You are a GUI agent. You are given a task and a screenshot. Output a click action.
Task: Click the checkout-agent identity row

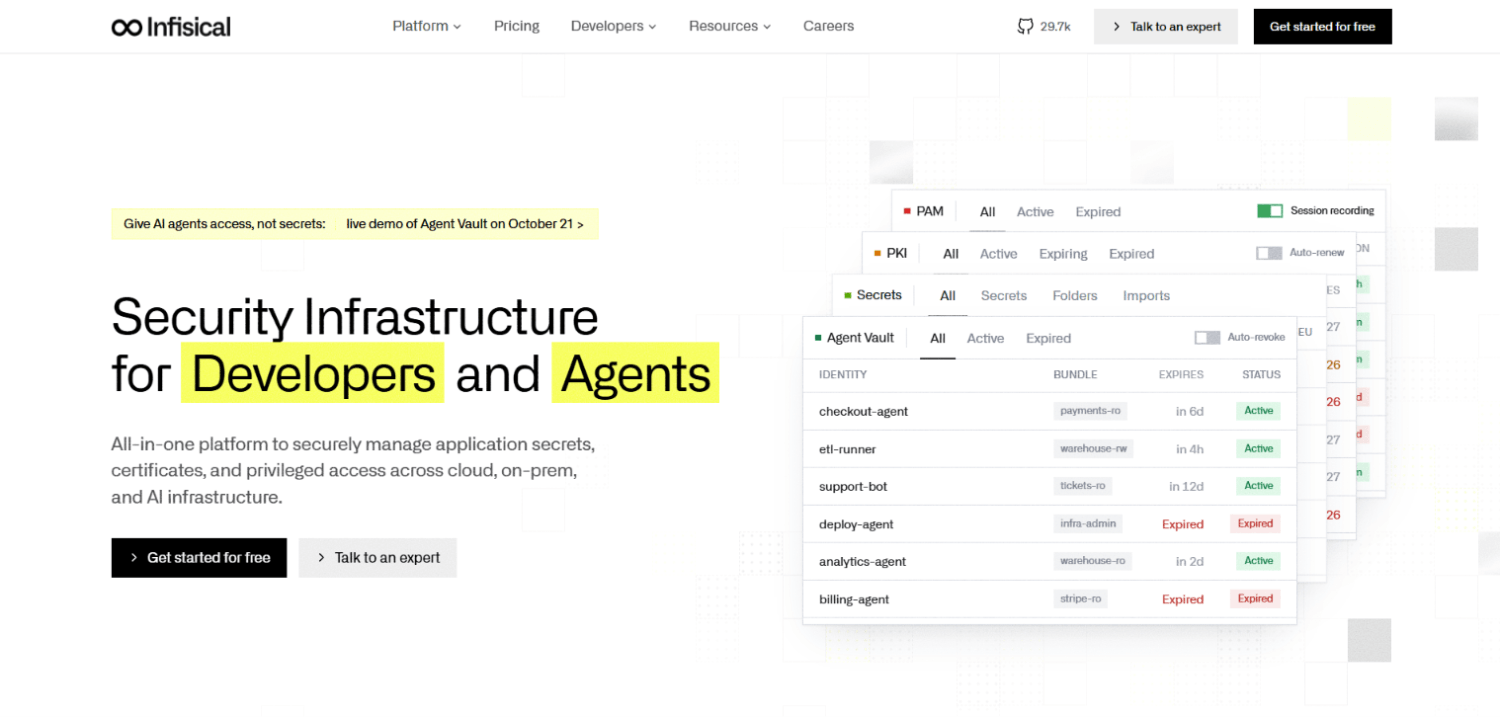pyautogui.click(x=1049, y=411)
